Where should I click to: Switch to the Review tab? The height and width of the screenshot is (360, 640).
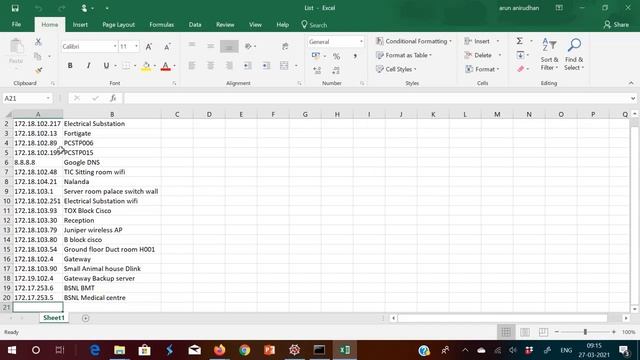click(x=225, y=24)
